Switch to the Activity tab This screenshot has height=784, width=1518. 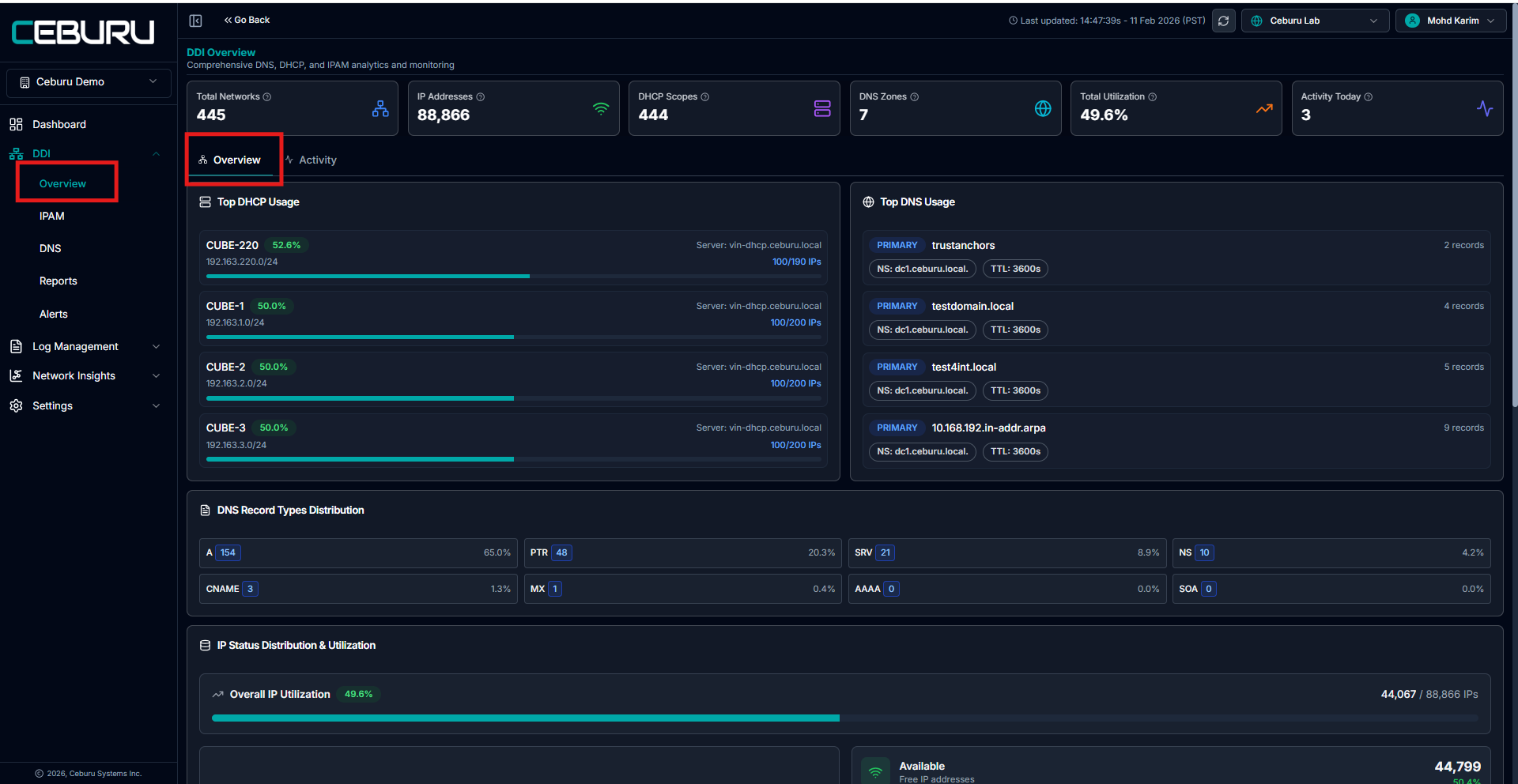[311, 160]
